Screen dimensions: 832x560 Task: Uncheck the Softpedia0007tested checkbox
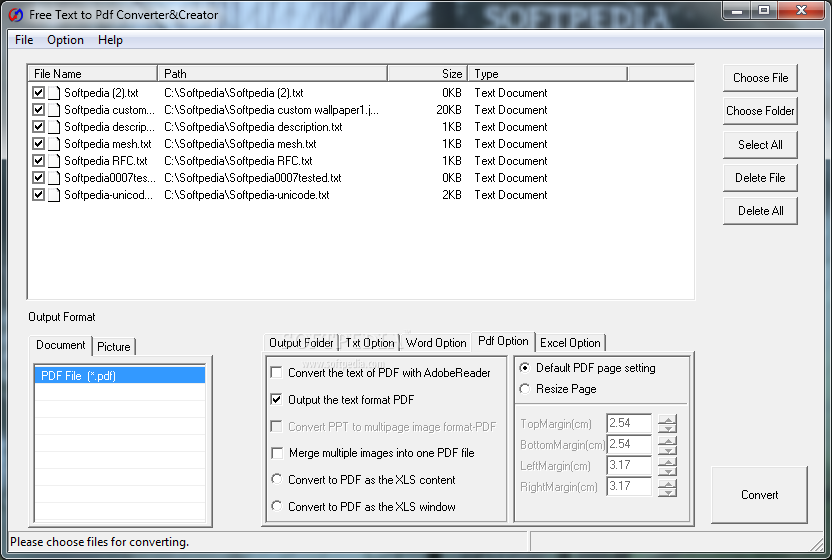pyautogui.click(x=38, y=177)
